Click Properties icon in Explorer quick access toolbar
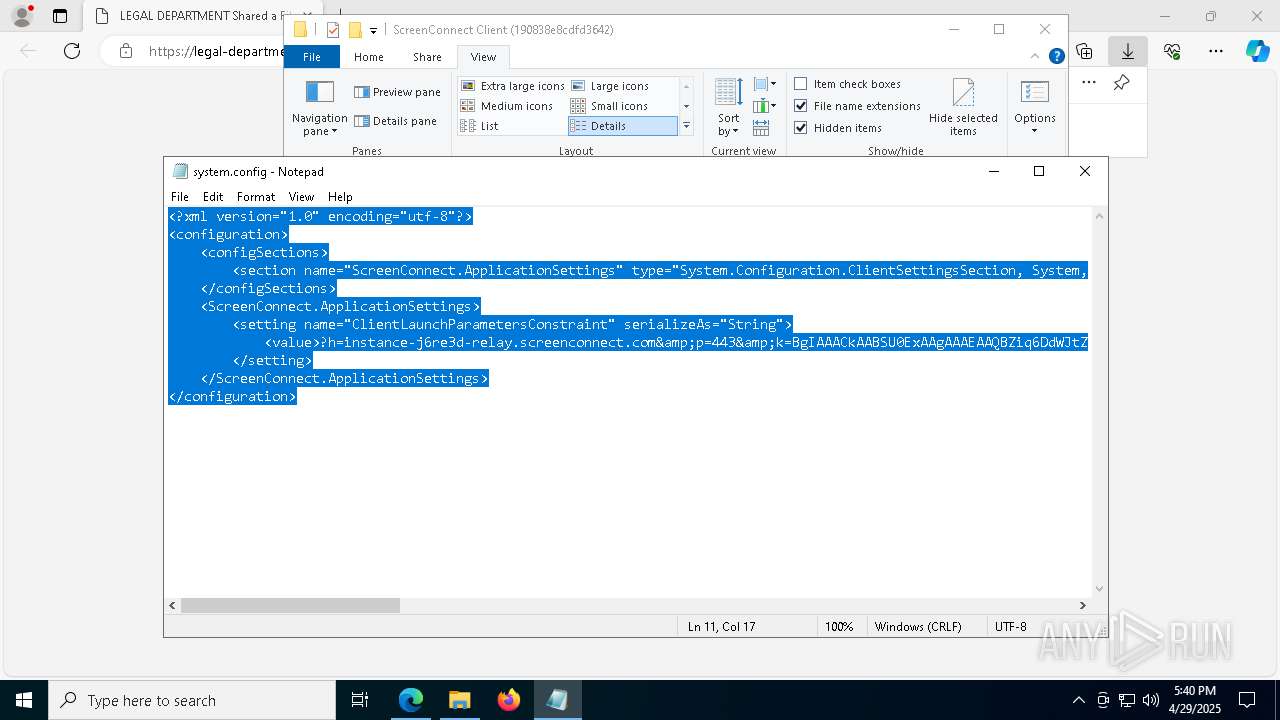1280x720 pixels. tap(333, 30)
